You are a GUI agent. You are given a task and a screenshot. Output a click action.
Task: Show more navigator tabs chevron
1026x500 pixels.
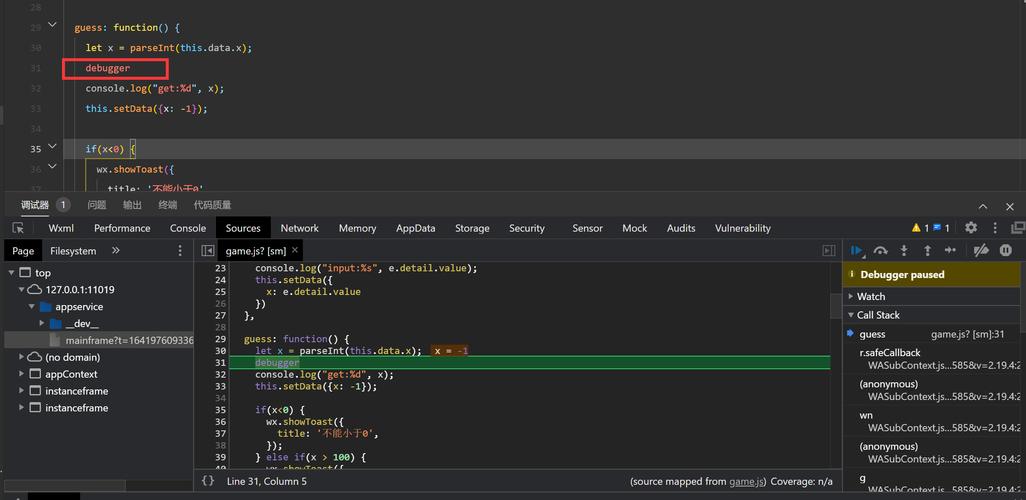tap(116, 251)
